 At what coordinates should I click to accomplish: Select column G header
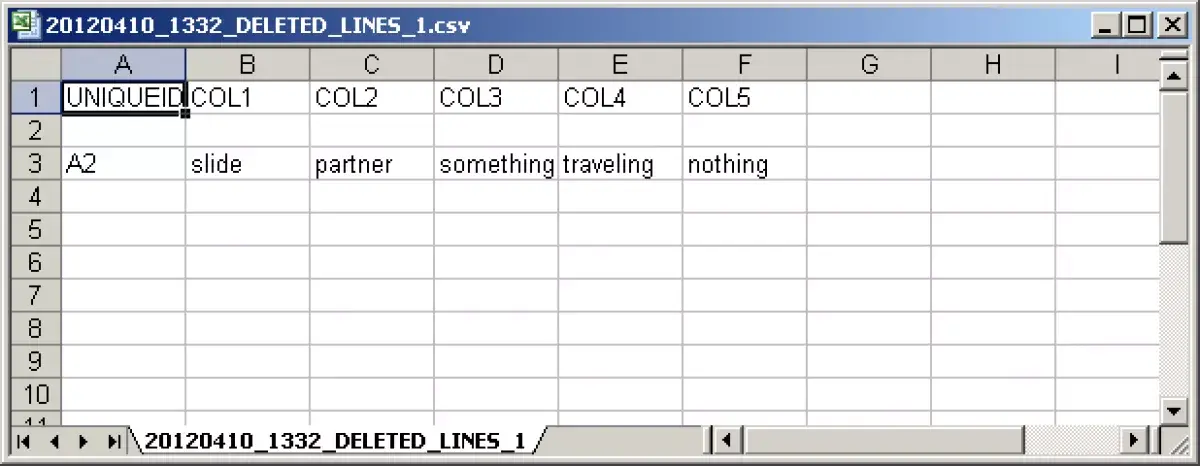click(869, 65)
